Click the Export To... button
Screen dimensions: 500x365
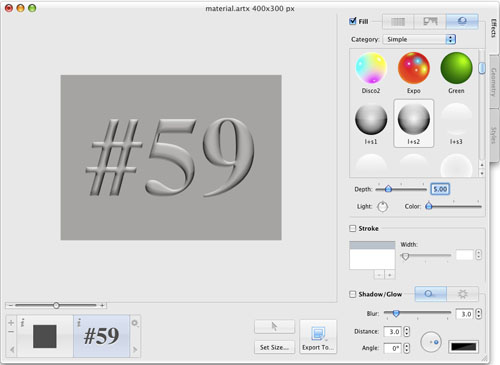point(318,337)
